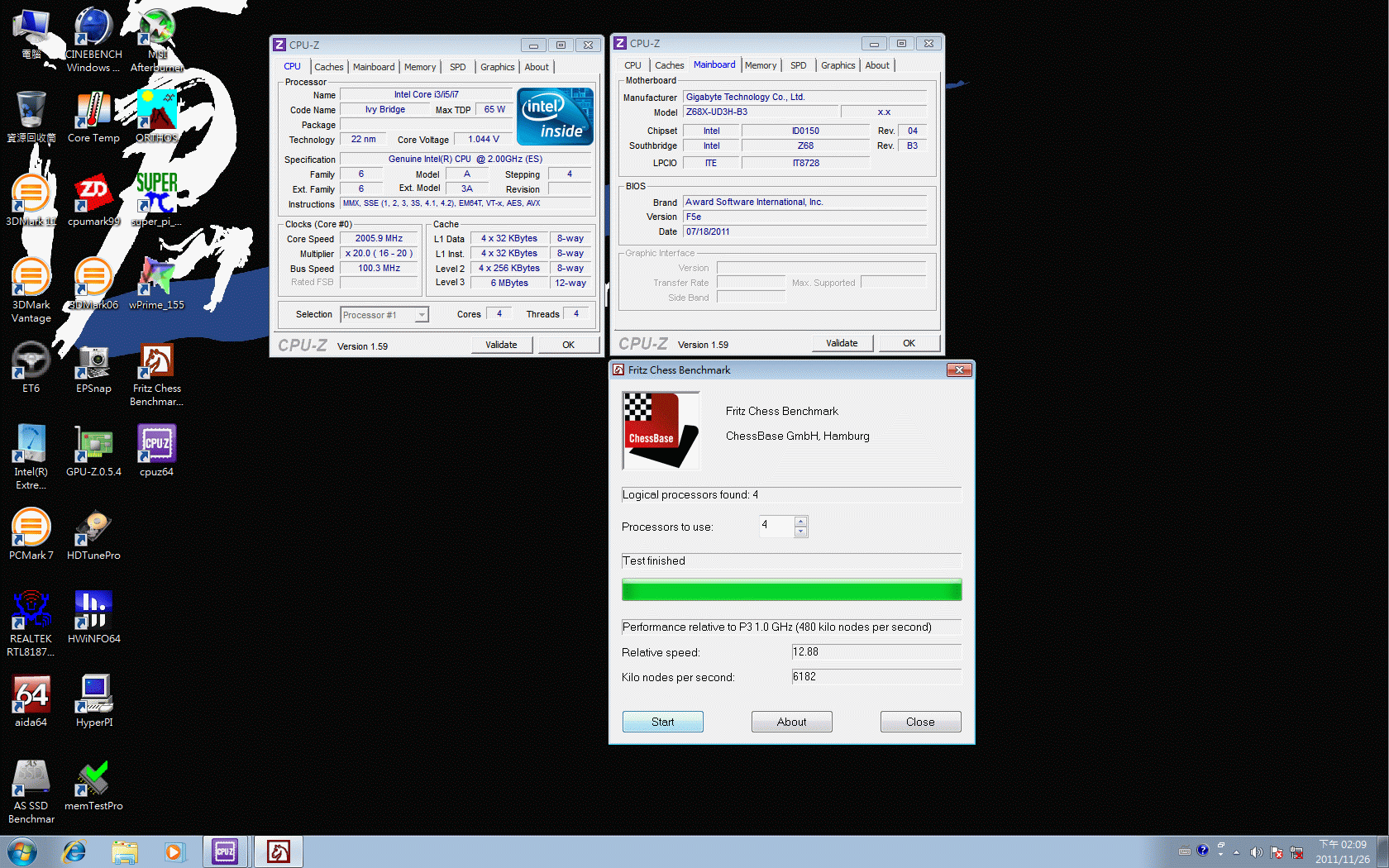Switch processor CPU-Z window to Mainboard tab
Viewport: 1389px width, 868px height.
[374, 67]
